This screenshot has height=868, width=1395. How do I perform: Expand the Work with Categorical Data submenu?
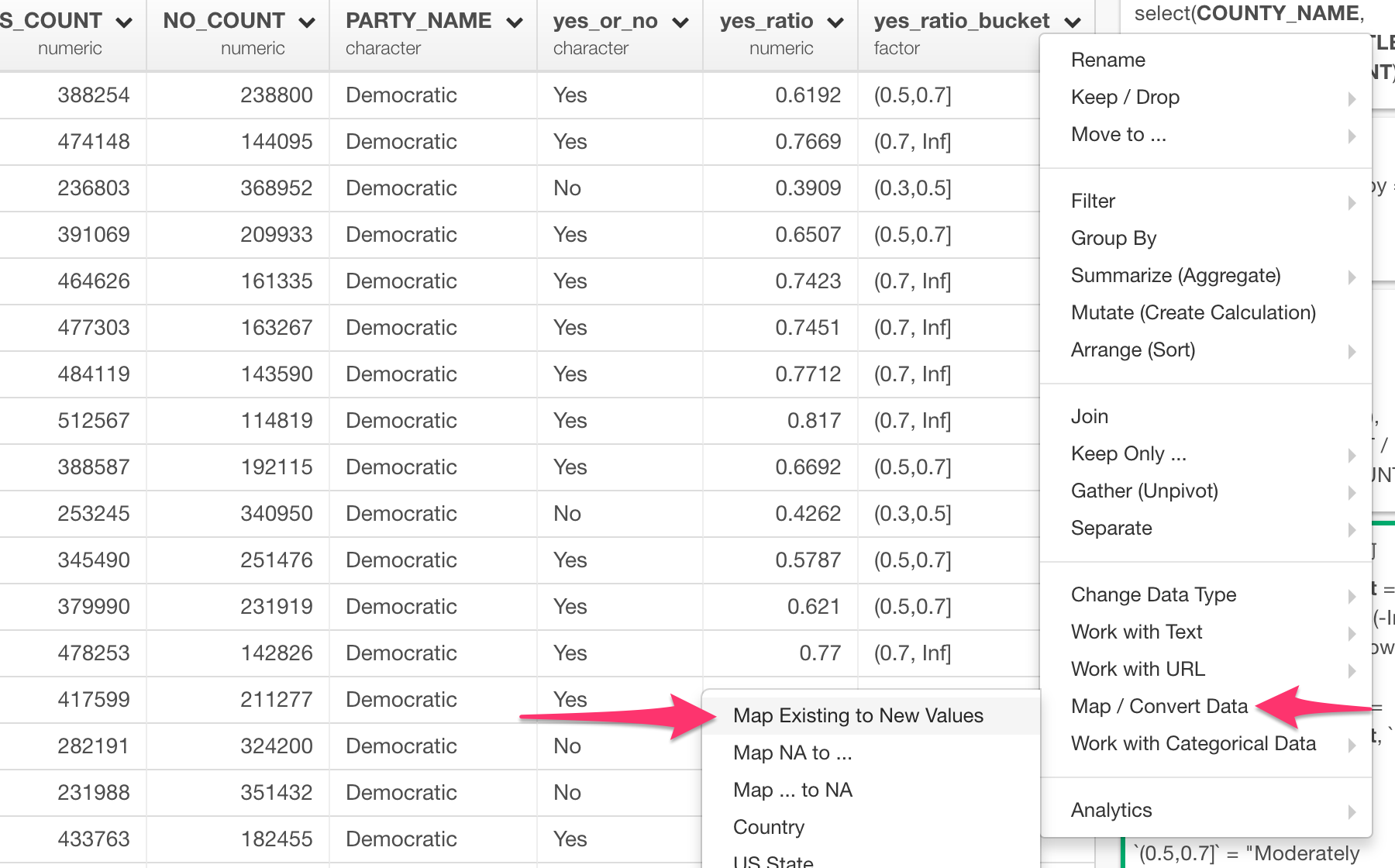(x=1193, y=743)
